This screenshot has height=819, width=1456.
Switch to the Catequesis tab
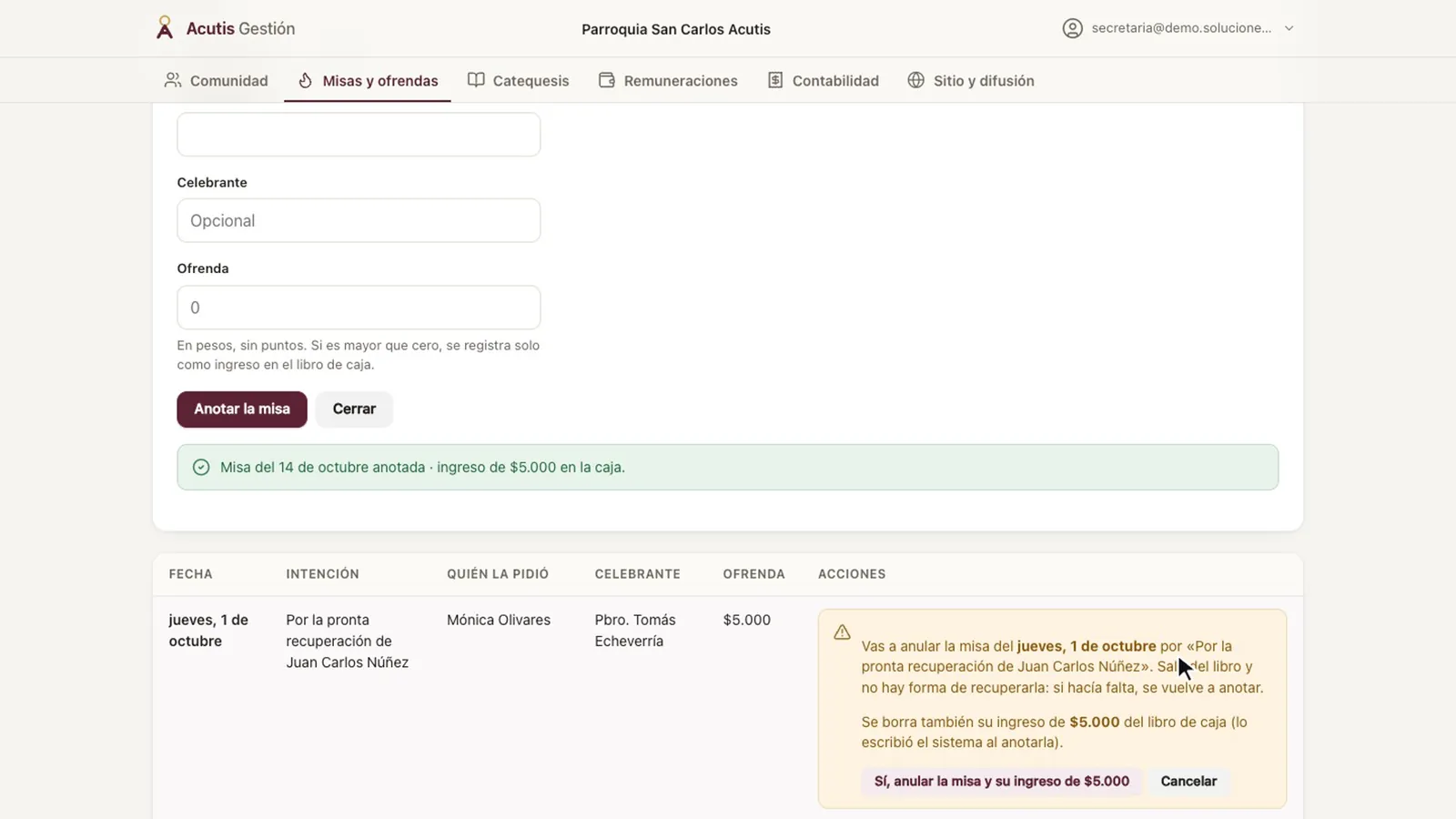click(x=519, y=80)
